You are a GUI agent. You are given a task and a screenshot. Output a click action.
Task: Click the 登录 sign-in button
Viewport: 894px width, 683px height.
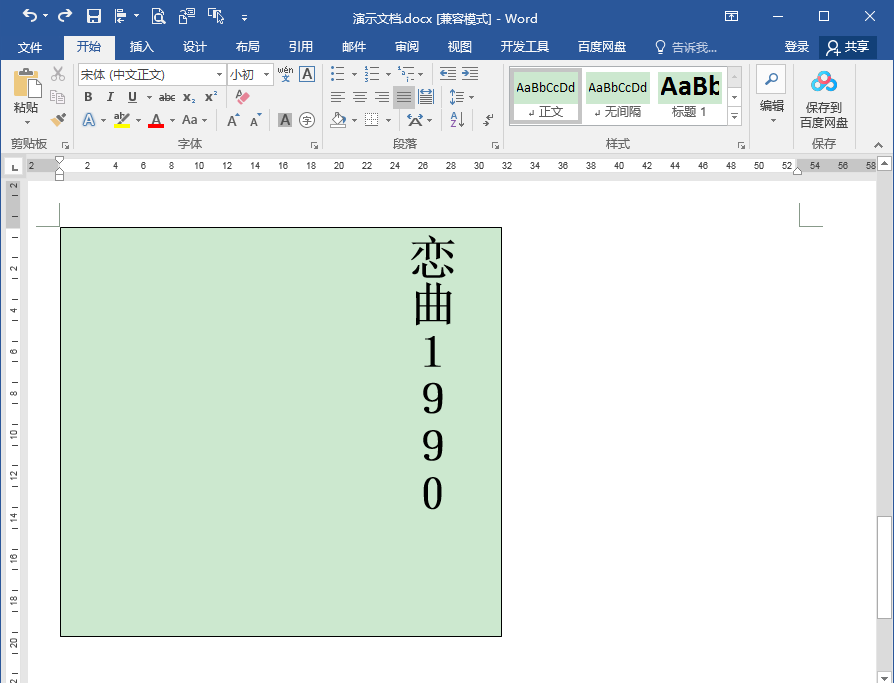(797, 47)
